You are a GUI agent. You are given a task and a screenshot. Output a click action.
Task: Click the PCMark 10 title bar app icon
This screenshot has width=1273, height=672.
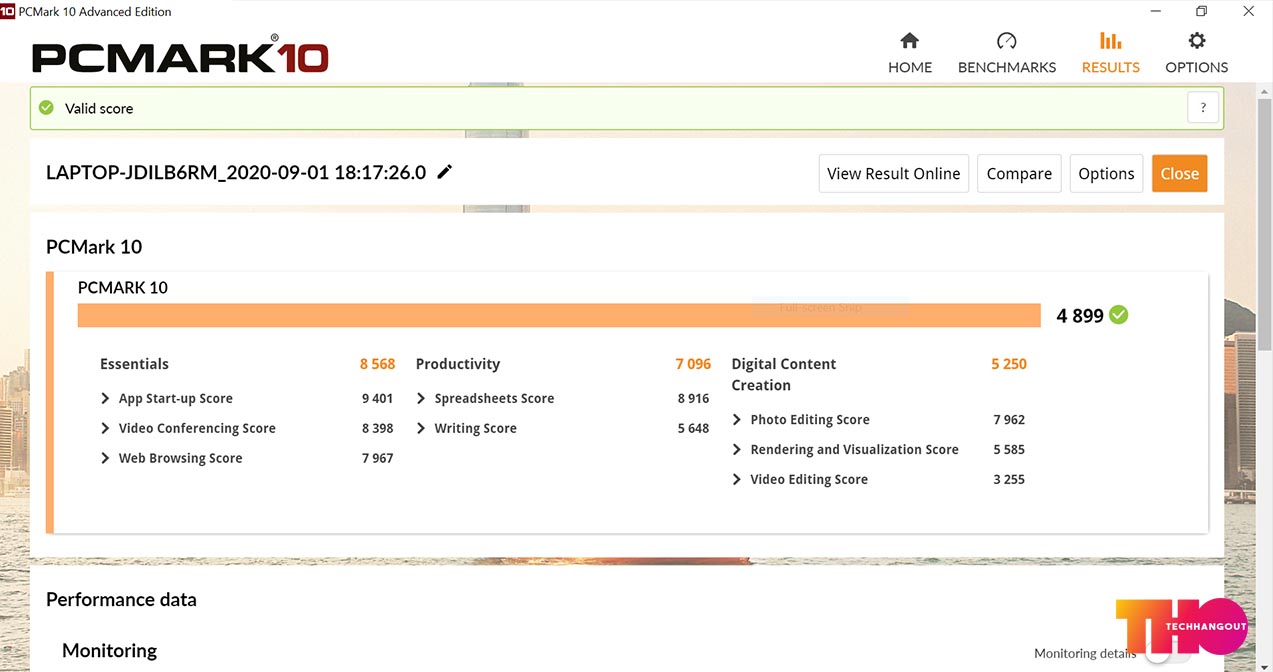point(7,11)
